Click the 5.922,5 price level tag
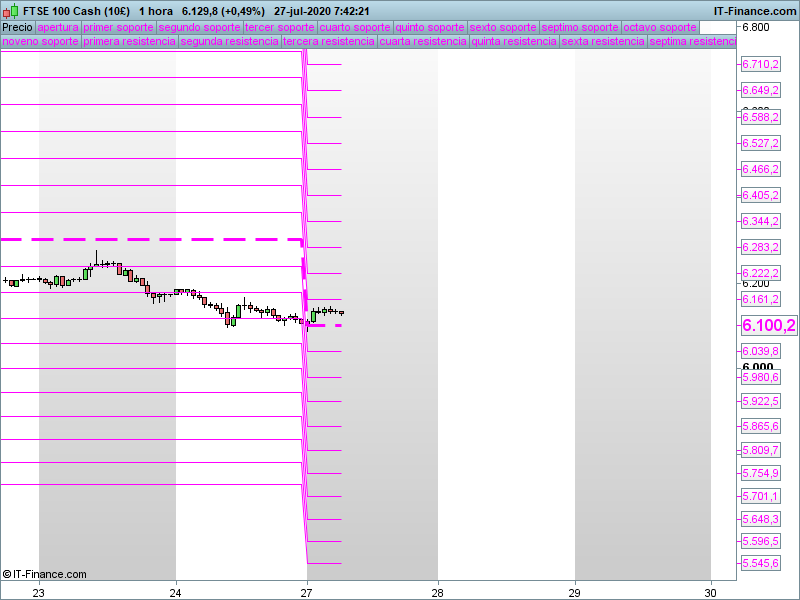The height and width of the screenshot is (600, 800). coord(761,402)
